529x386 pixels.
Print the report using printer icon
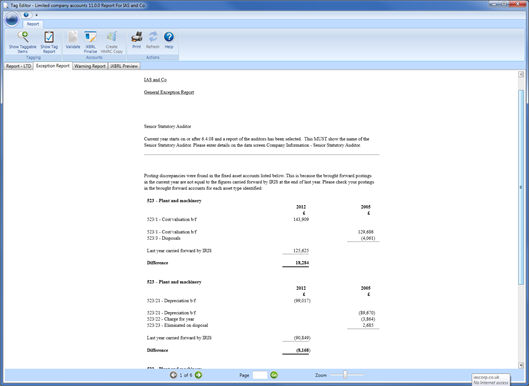click(137, 36)
